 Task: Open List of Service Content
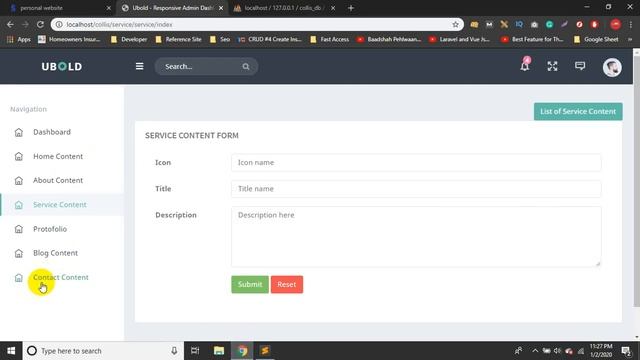(578, 111)
